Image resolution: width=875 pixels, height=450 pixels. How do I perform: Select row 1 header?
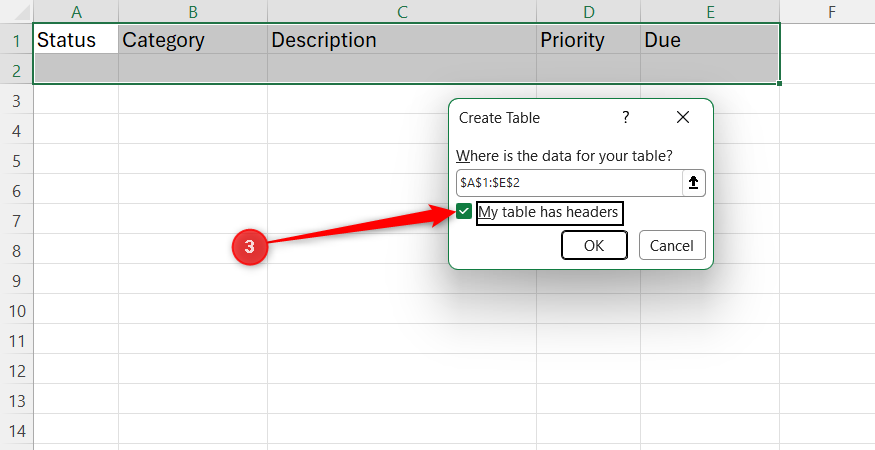tap(16, 40)
